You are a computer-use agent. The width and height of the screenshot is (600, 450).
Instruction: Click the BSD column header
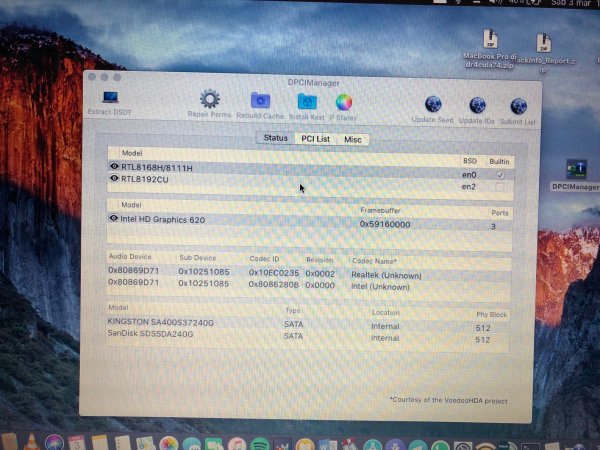[x=470, y=161]
